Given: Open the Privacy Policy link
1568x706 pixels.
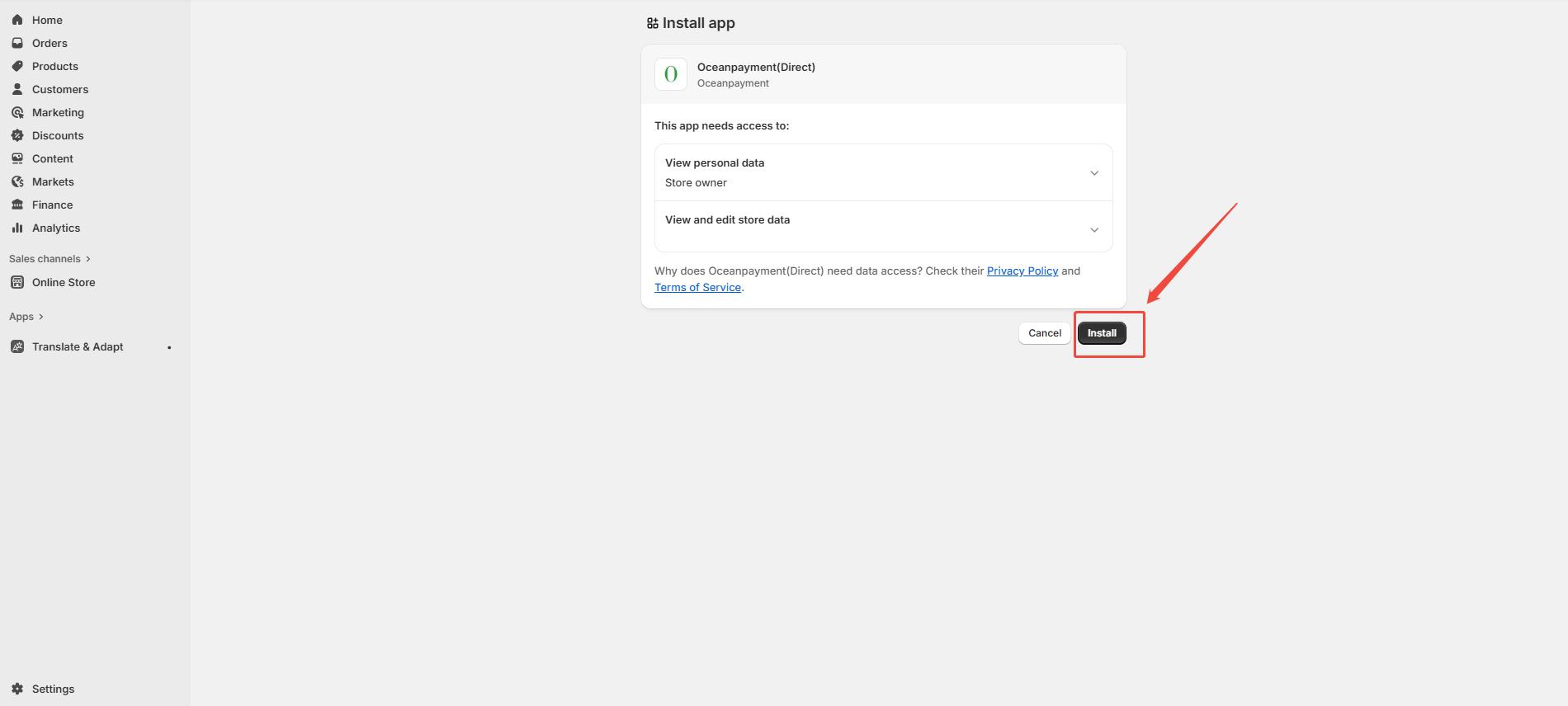Looking at the screenshot, I should point(1023,271).
